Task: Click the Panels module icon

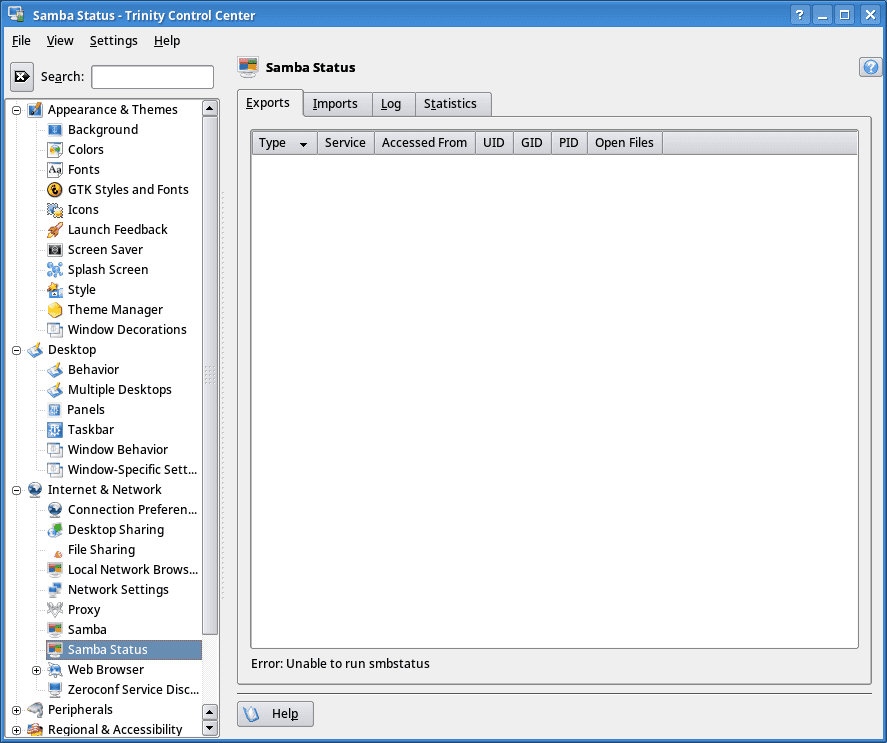Action: (x=54, y=410)
